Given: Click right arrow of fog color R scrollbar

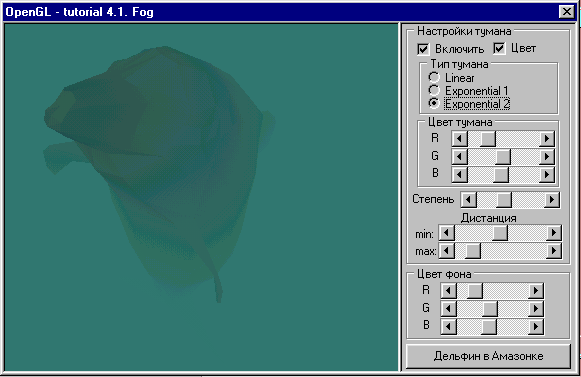Looking at the screenshot, I should click(x=547, y=139).
